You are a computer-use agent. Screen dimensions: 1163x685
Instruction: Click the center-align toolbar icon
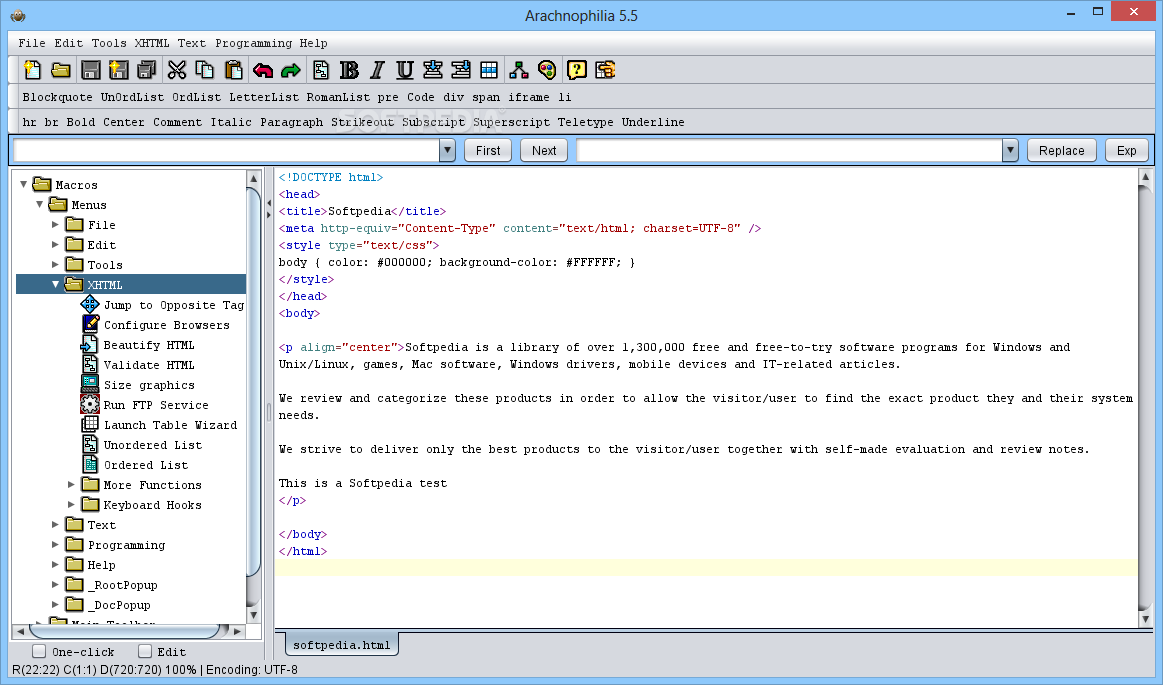(433, 70)
